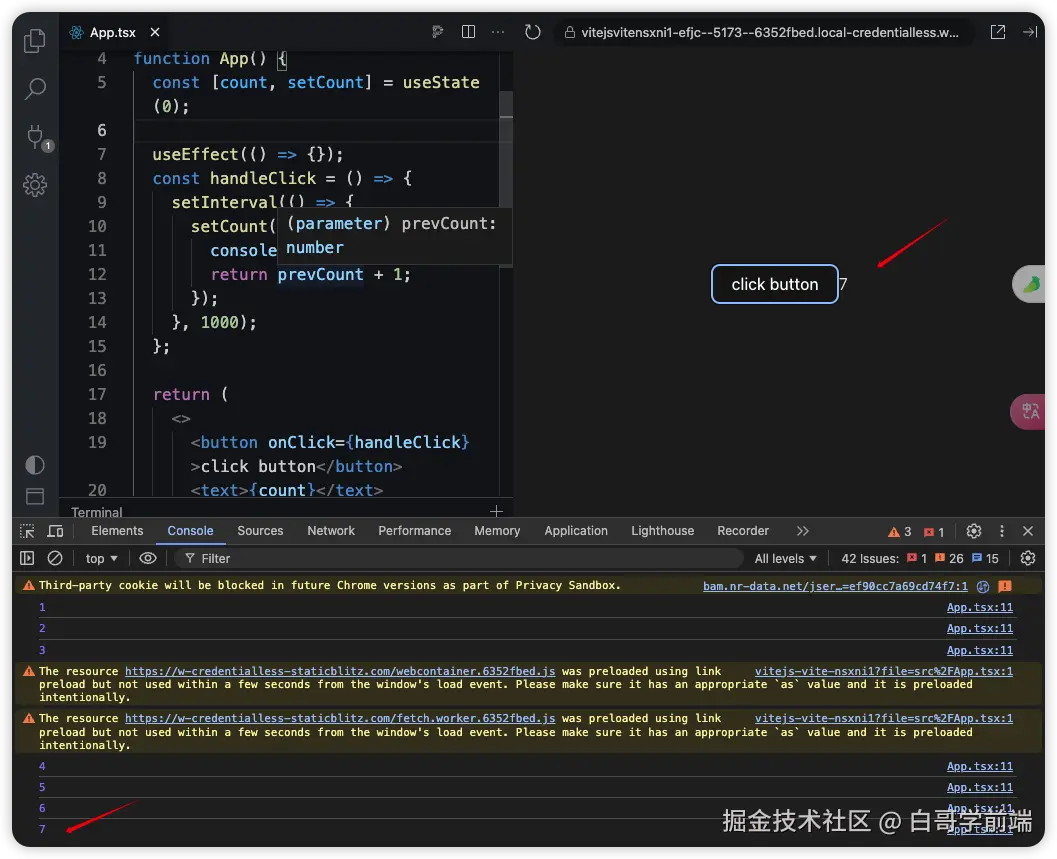
Task: Click the format code icon in editor toolbar
Action: click(x=438, y=32)
